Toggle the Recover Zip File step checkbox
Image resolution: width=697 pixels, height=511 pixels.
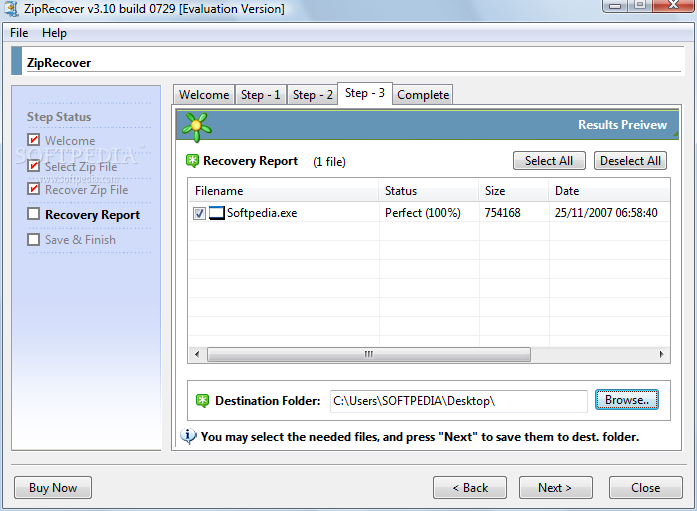[34, 189]
